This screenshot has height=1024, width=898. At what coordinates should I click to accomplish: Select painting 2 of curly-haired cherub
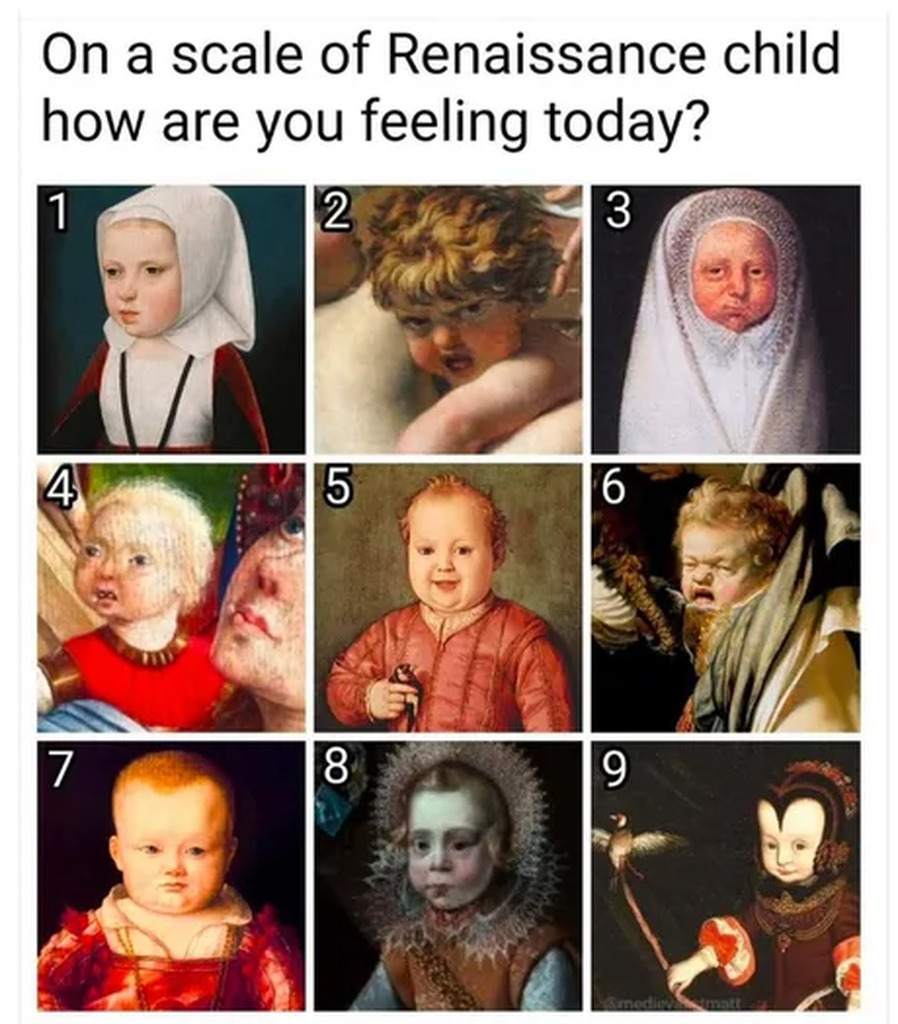448,319
